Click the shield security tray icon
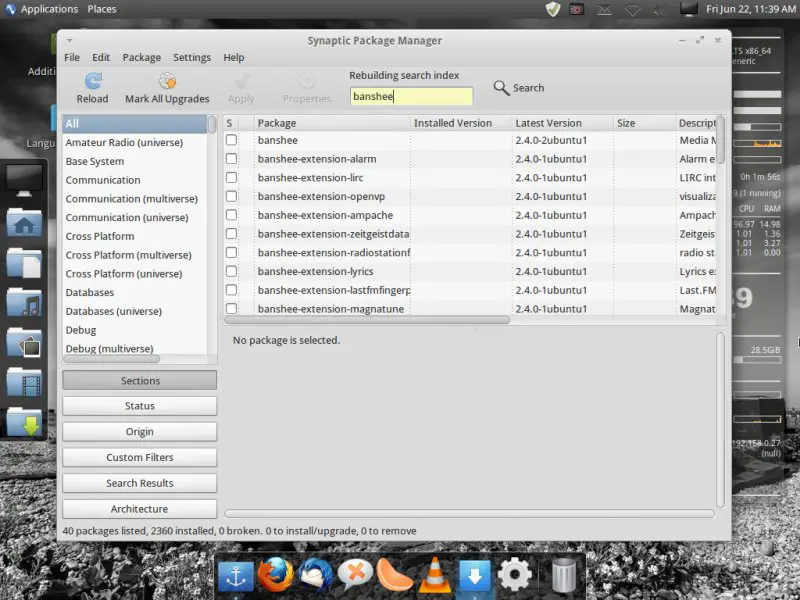The image size is (800, 600). [x=553, y=9]
